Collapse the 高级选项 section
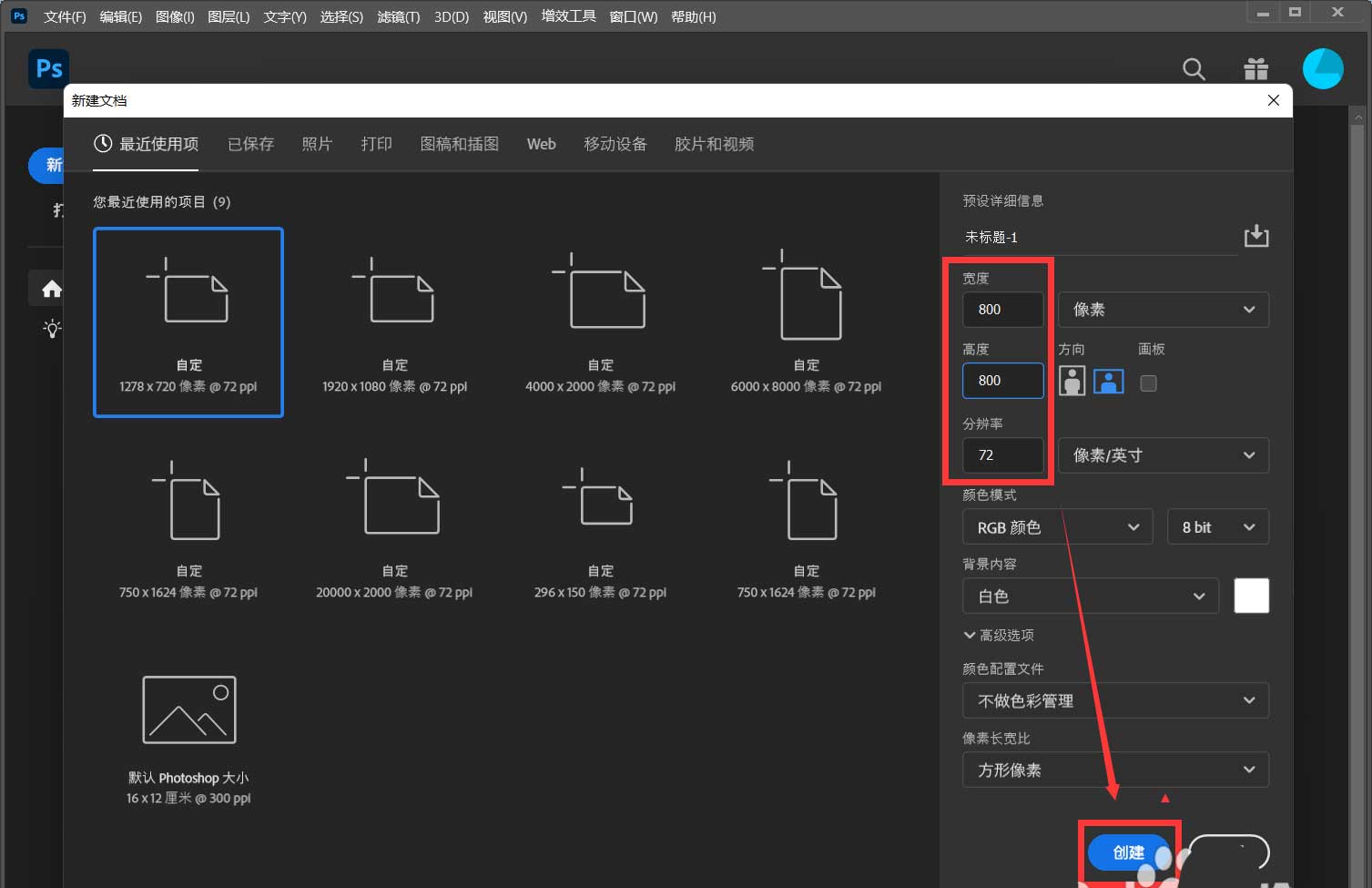 coord(999,635)
